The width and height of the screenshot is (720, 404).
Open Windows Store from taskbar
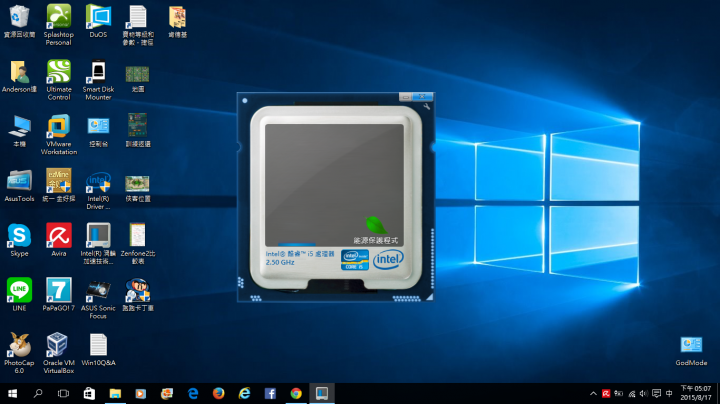(x=89, y=393)
